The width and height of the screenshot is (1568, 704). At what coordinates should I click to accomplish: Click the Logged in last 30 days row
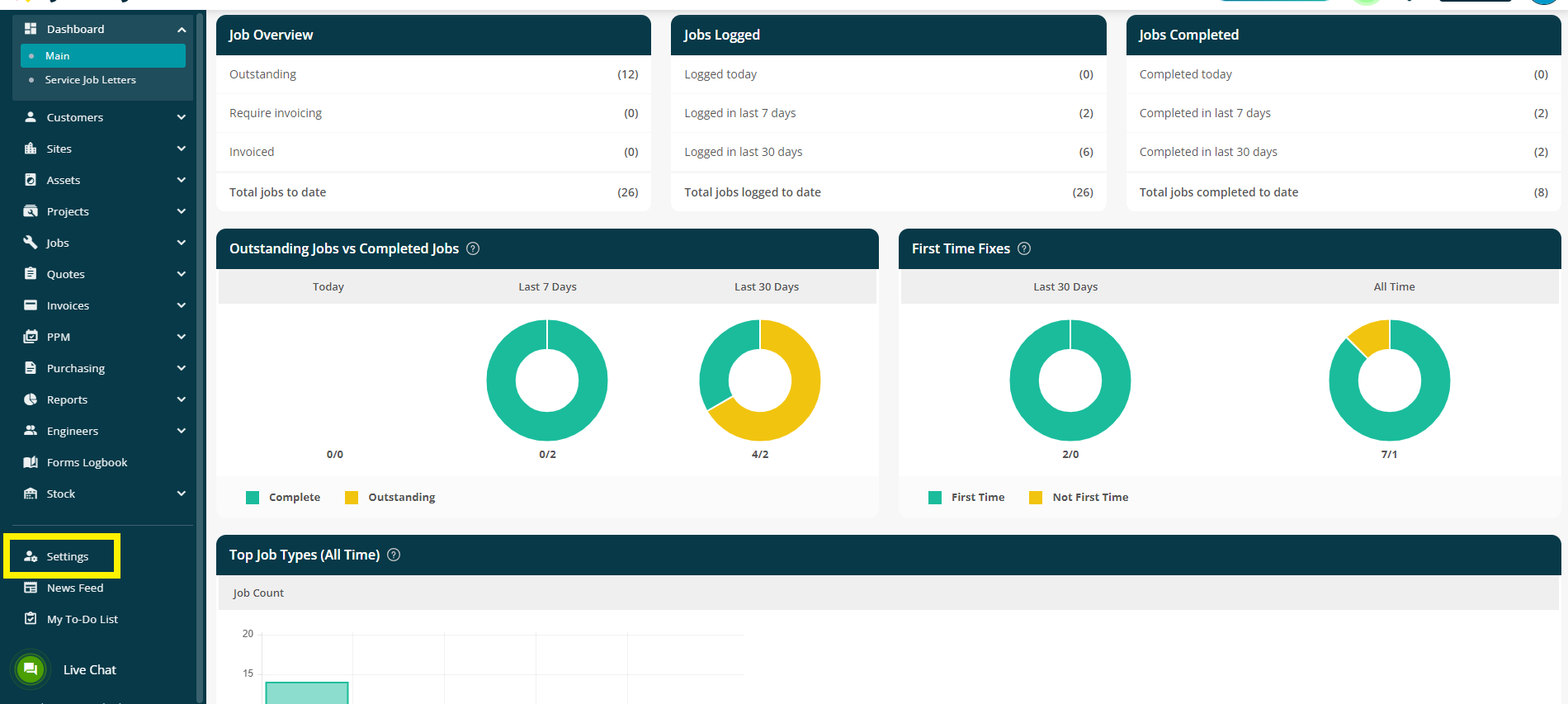point(888,152)
